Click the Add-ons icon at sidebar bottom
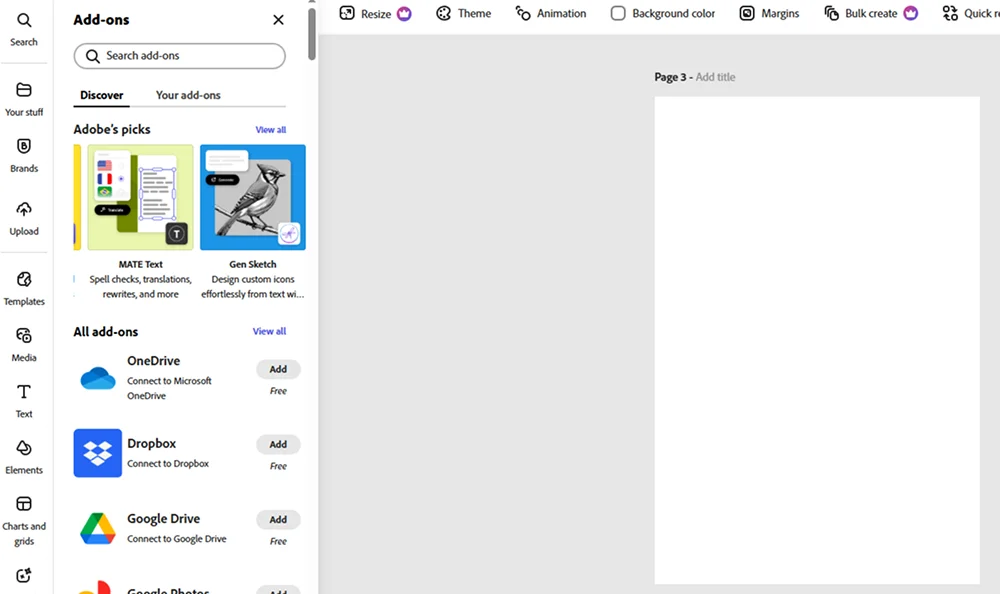Image resolution: width=1000 pixels, height=594 pixels. pyautogui.click(x=24, y=575)
